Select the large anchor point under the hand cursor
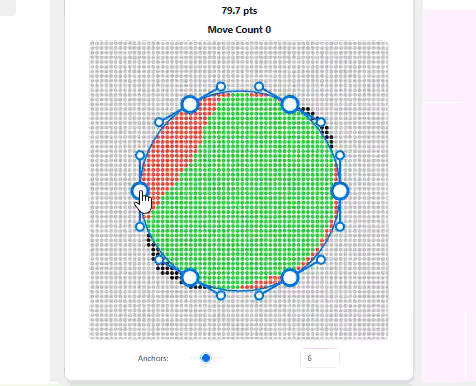 140,191
